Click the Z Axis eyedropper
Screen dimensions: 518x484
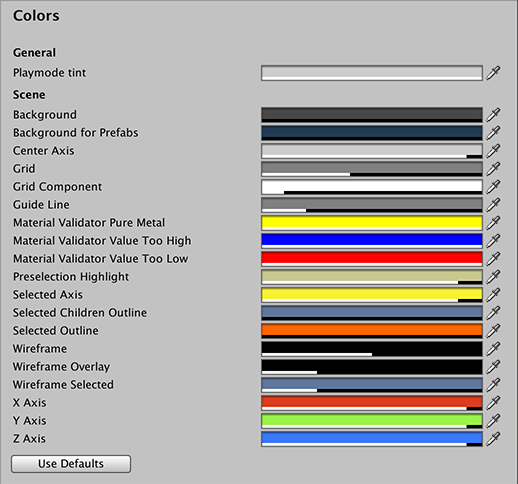point(493,439)
